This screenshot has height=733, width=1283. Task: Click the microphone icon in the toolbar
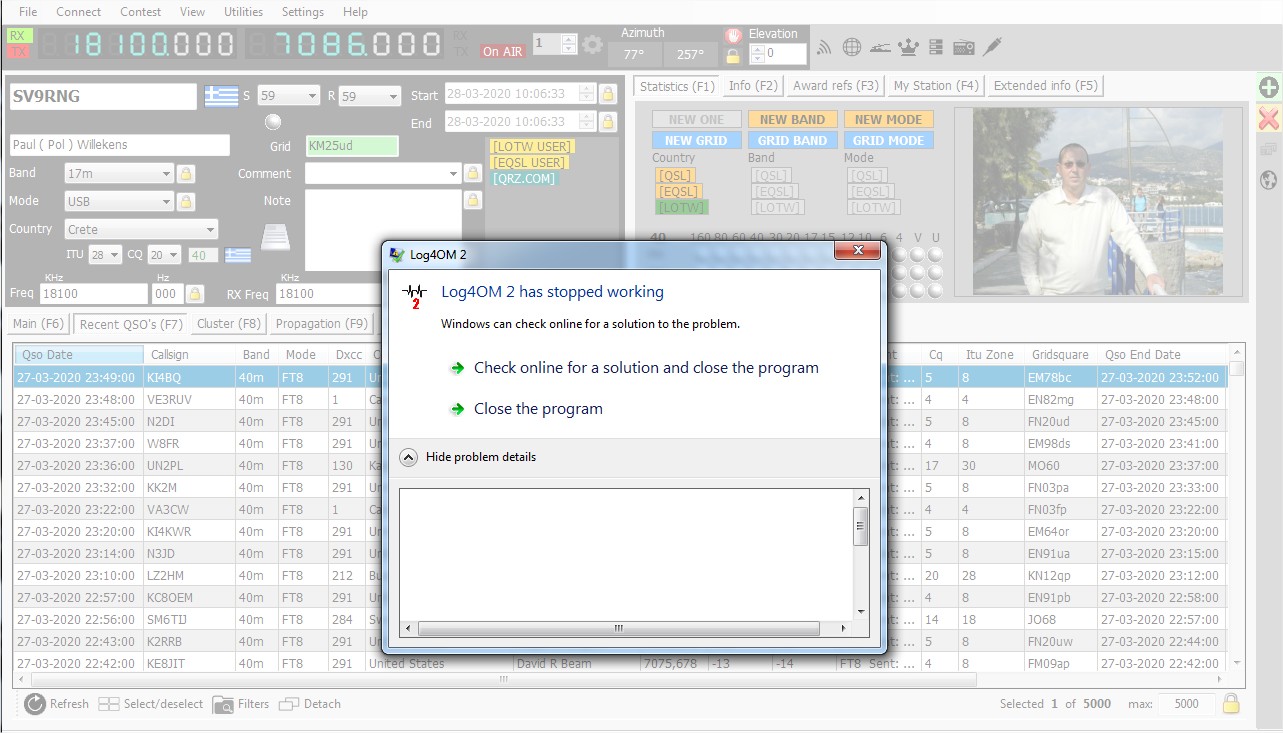point(992,46)
